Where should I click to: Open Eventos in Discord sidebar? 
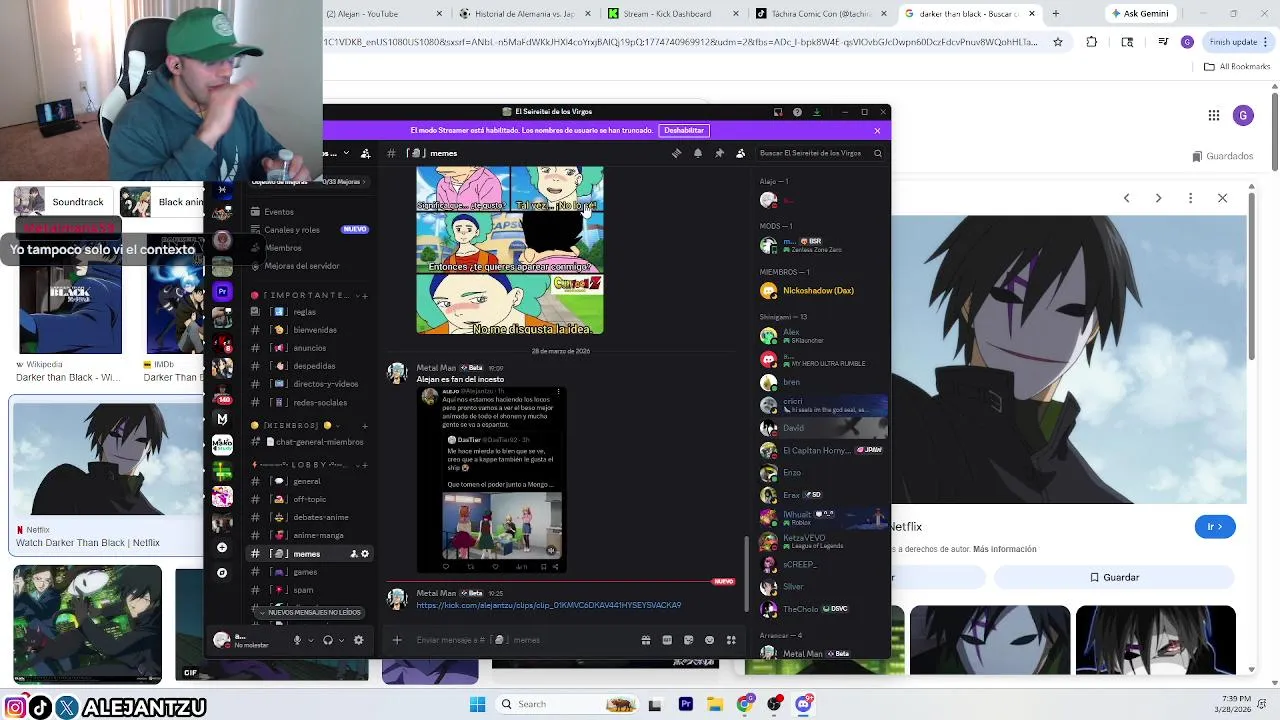coord(310,211)
